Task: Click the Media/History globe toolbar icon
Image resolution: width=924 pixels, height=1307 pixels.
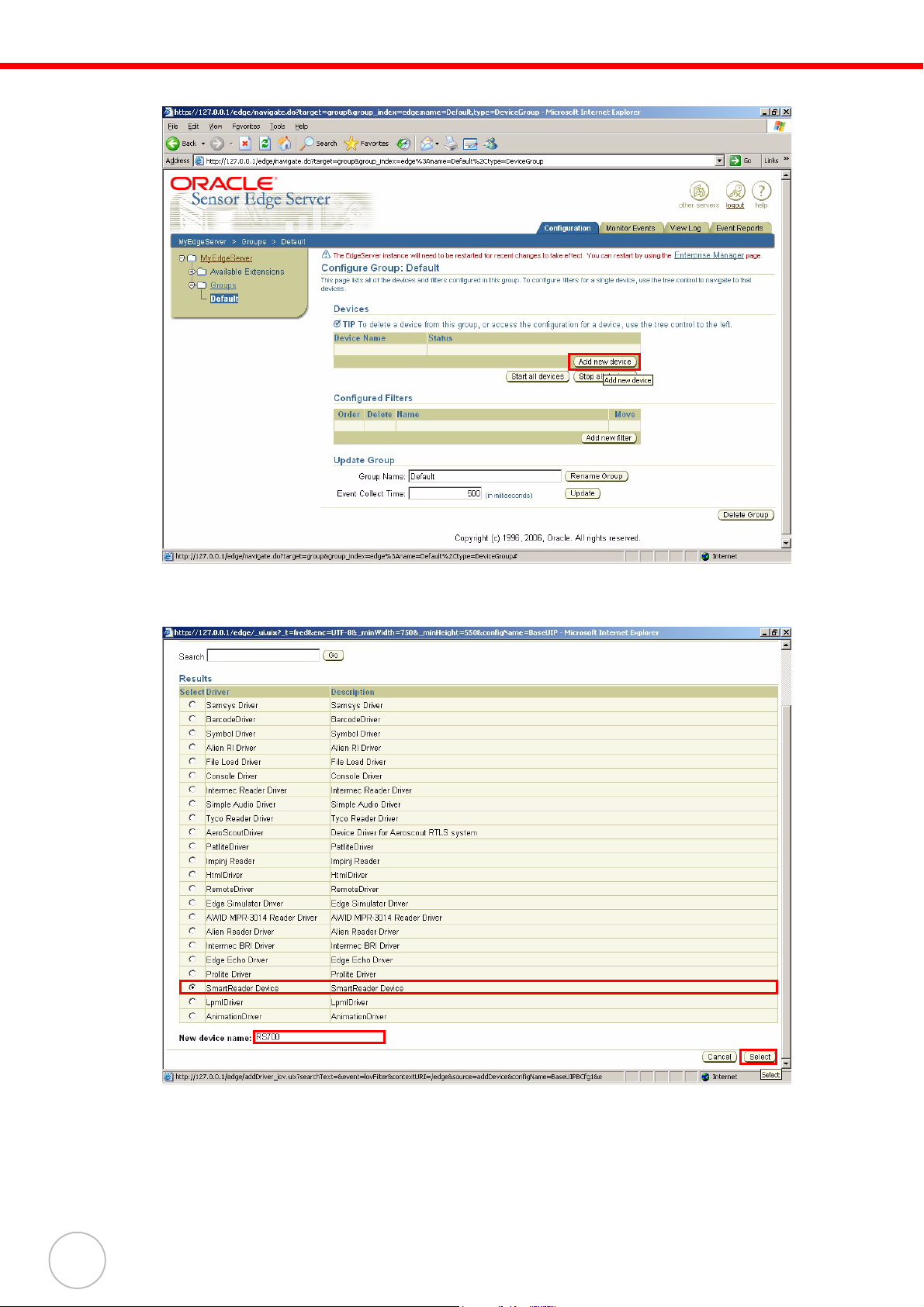Action: click(x=403, y=143)
